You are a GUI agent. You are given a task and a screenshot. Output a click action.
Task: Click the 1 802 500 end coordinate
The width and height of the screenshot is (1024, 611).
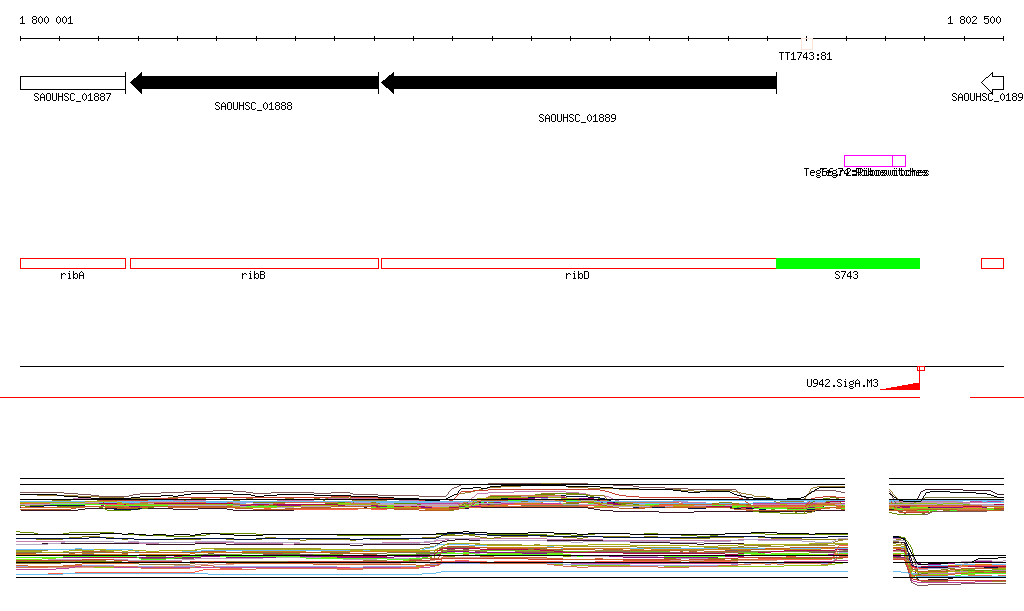(973, 20)
